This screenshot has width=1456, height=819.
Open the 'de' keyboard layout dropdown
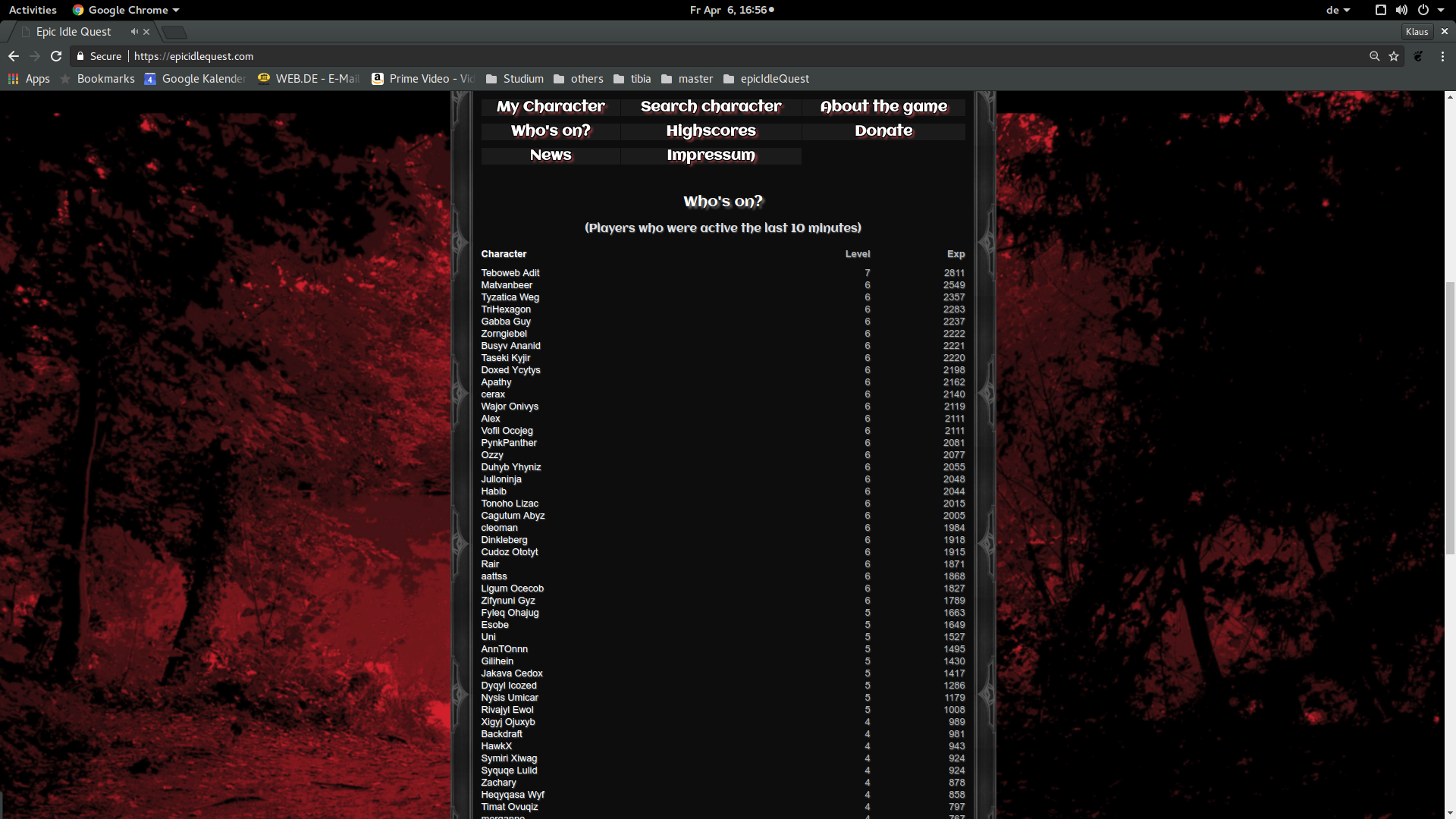[x=1338, y=10]
